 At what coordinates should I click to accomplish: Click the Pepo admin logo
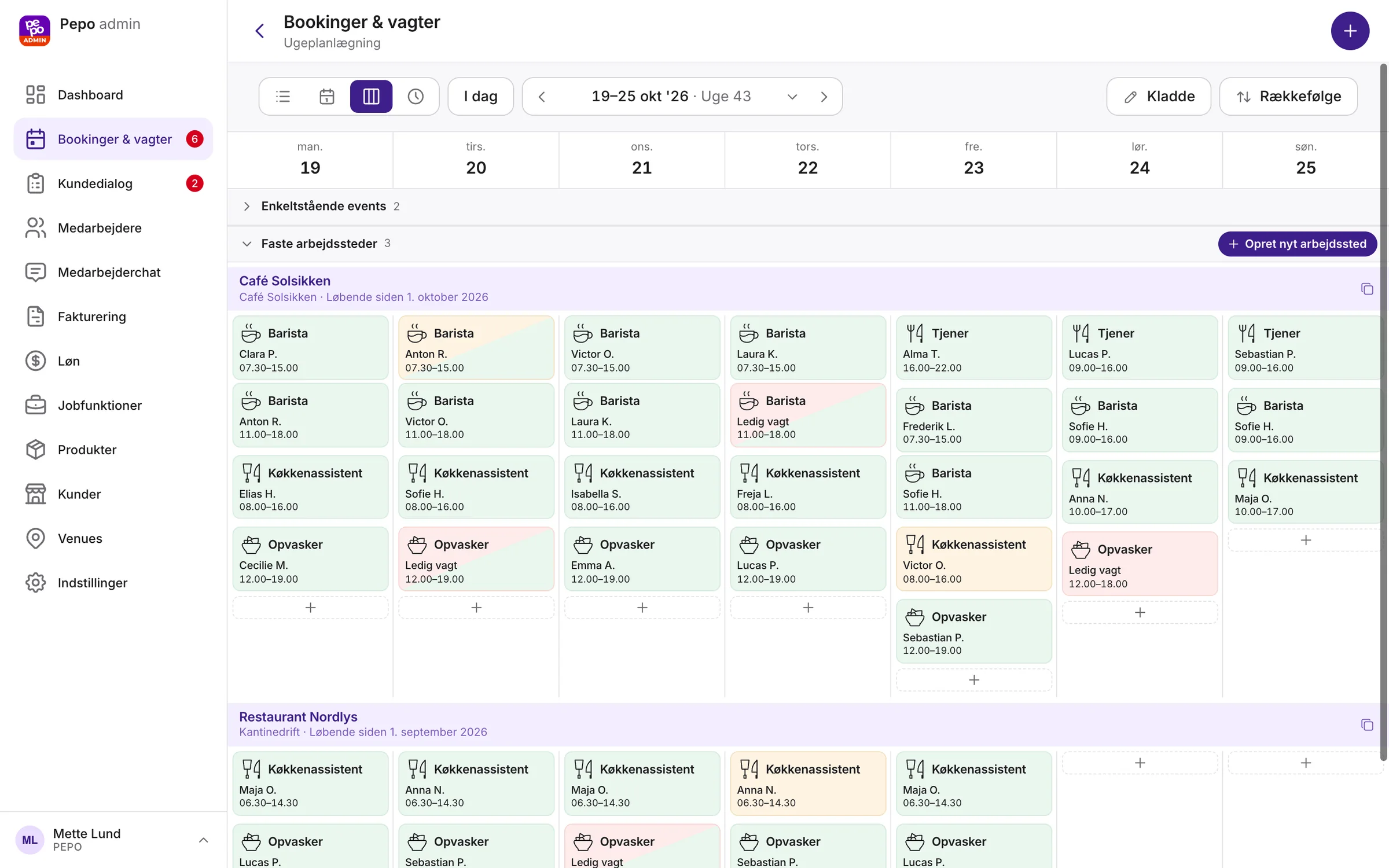point(35,31)
